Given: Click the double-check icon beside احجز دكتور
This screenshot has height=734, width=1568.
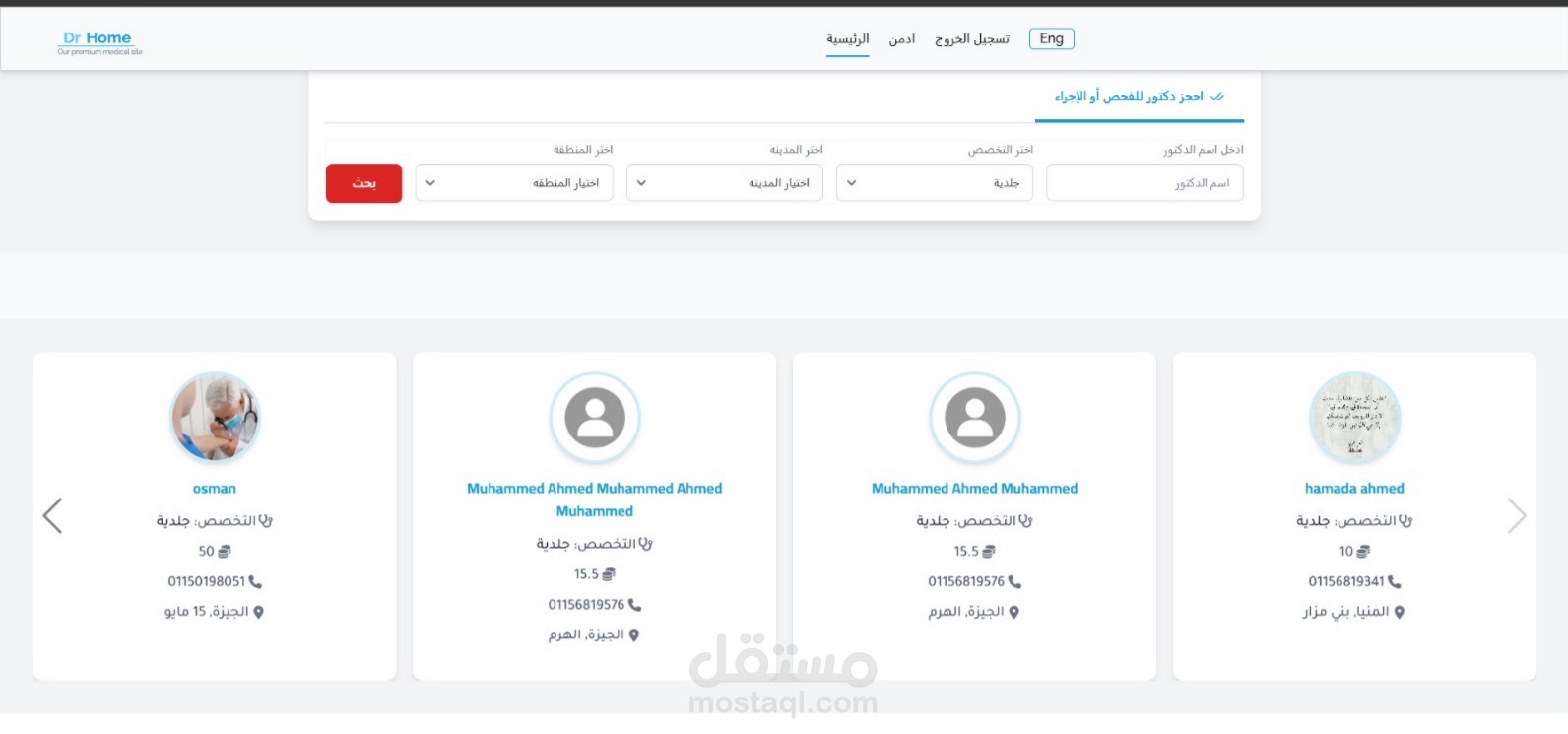Looking at the screenshot, I should pos(1217,97).
